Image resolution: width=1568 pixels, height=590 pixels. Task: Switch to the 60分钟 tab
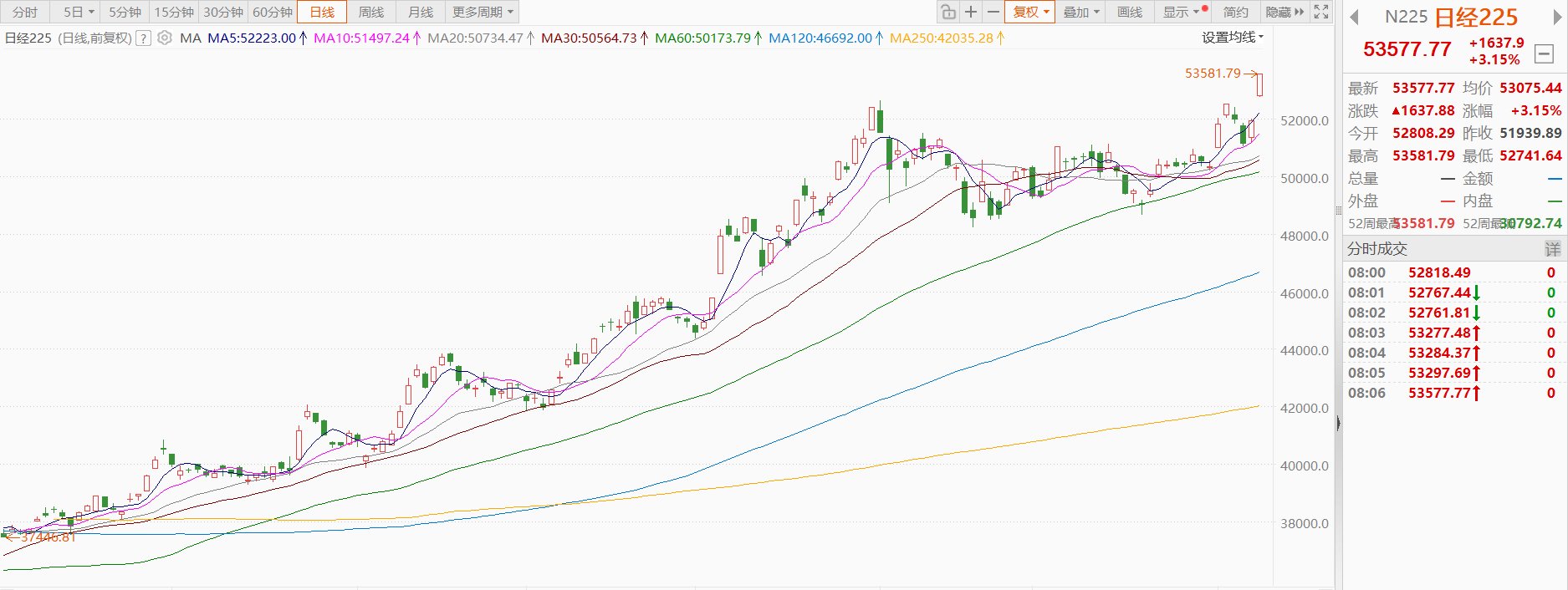[x=273, y=12]
